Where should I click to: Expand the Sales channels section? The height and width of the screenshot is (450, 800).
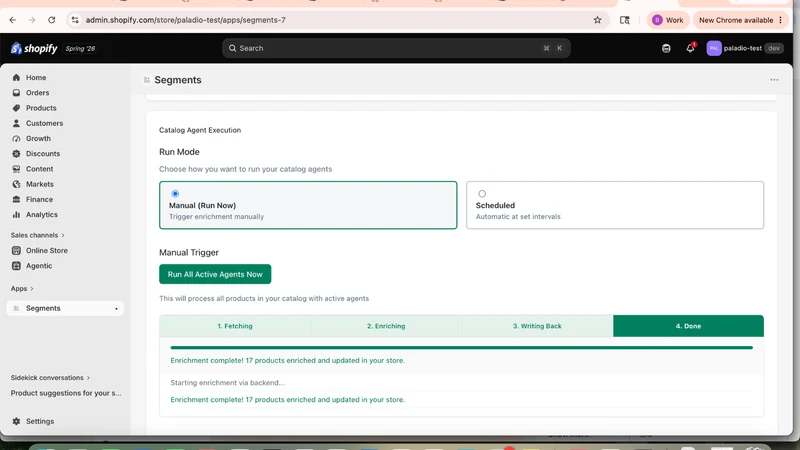click(x=38, y=235)
